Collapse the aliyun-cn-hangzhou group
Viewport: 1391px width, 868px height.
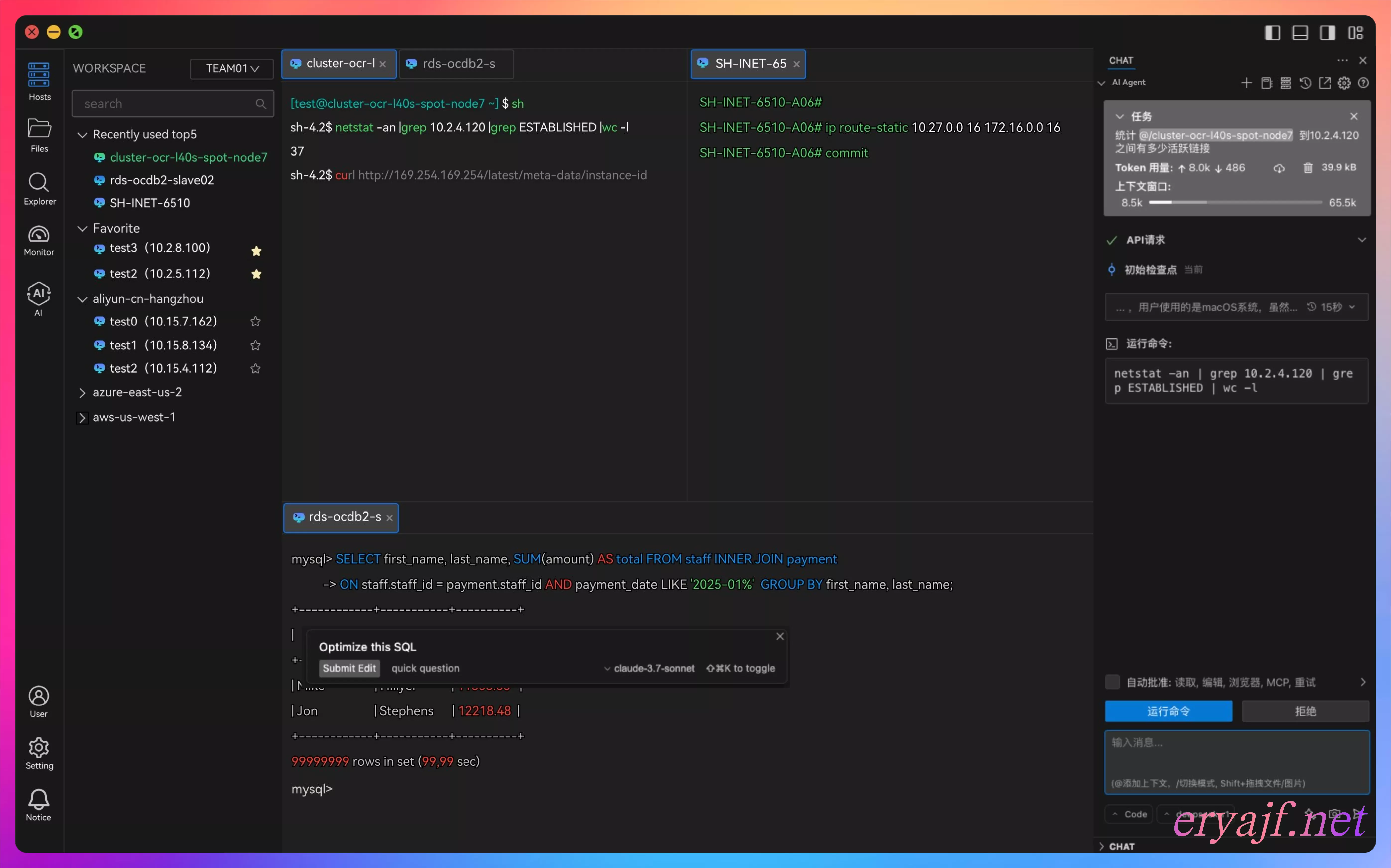click(x=82, y=299)
